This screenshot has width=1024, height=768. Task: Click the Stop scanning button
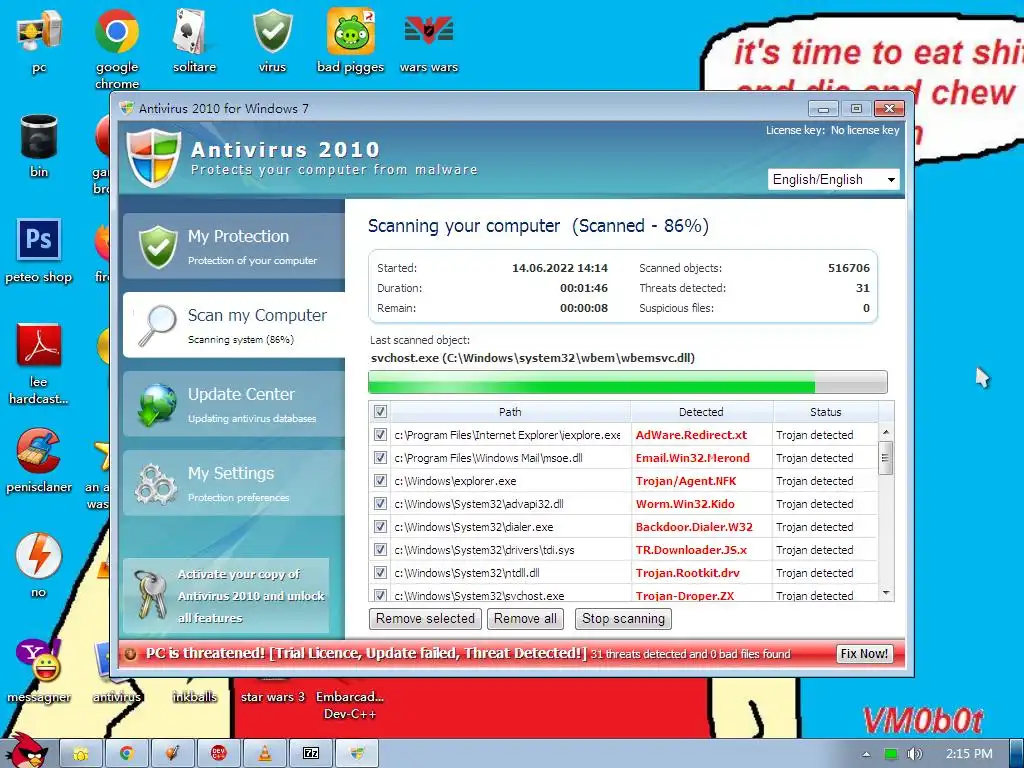[623, 618]
